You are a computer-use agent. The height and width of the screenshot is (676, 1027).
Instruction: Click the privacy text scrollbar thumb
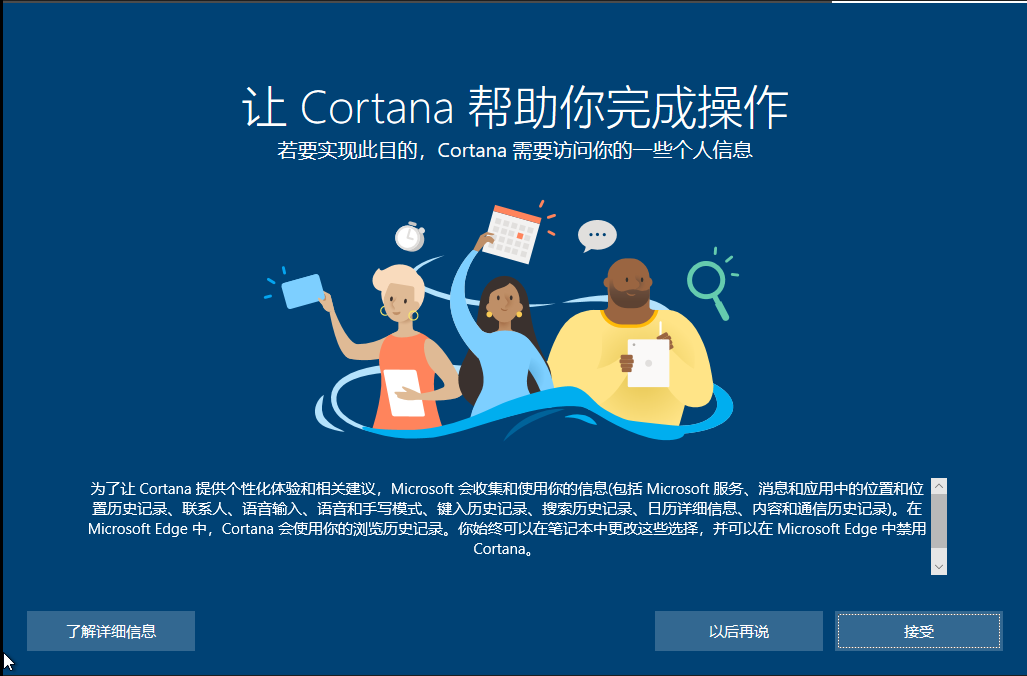point(939,521)
